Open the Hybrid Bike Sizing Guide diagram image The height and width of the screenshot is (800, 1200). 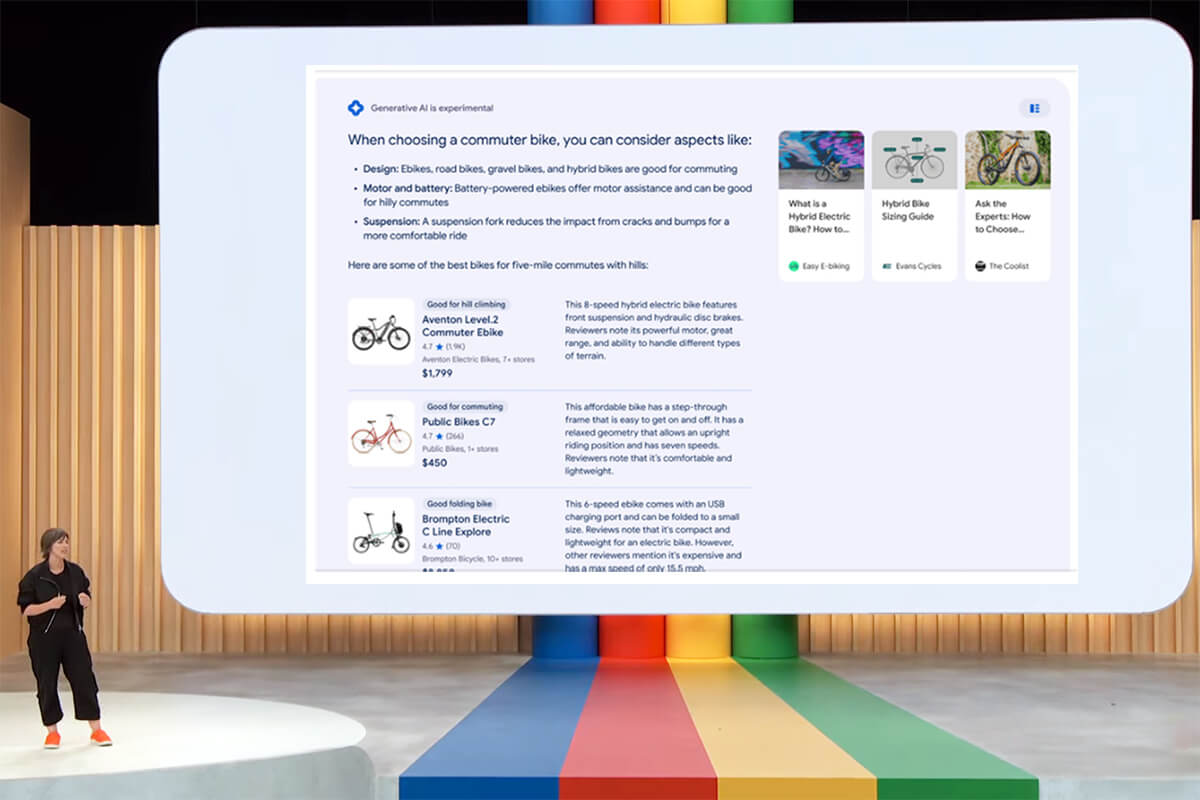[x=914, y=159]
